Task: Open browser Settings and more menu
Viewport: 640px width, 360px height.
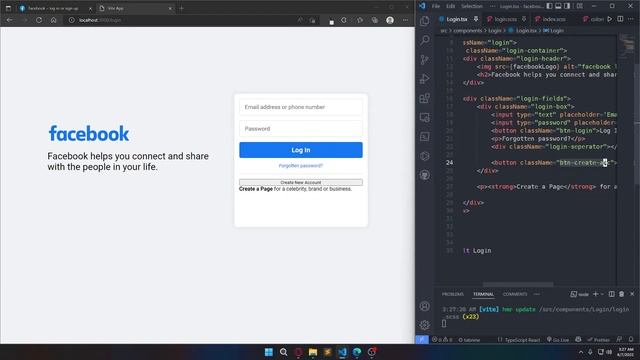Action: [405, 20]
